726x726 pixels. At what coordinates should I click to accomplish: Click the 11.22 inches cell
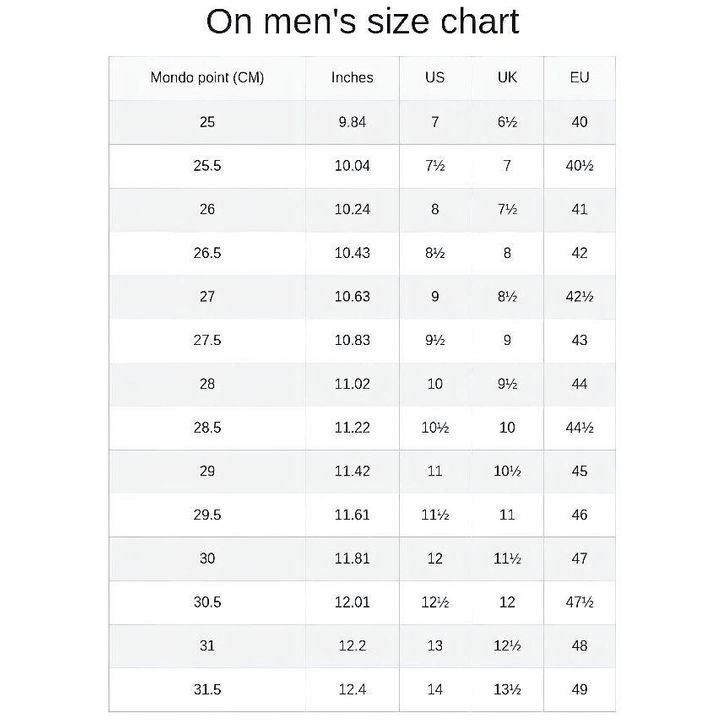(352, 428)
